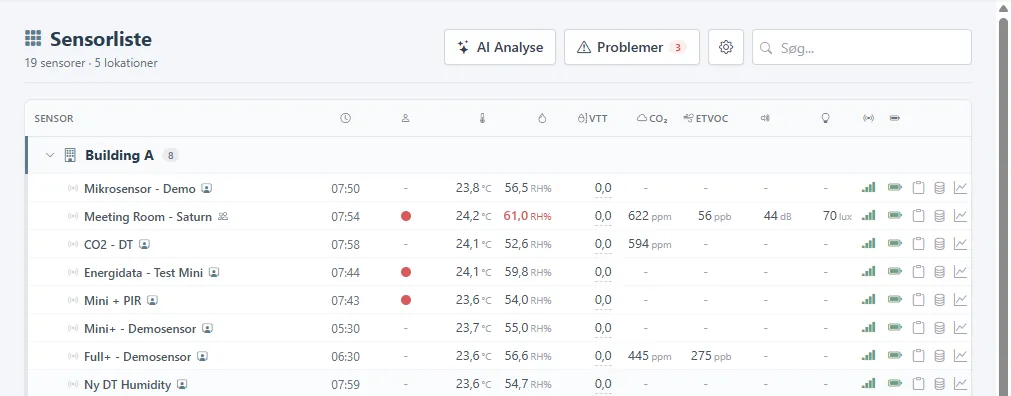Click the lightbulb light column header
The width and height of the screenshot is (1011, 396).
click(825, 118)
